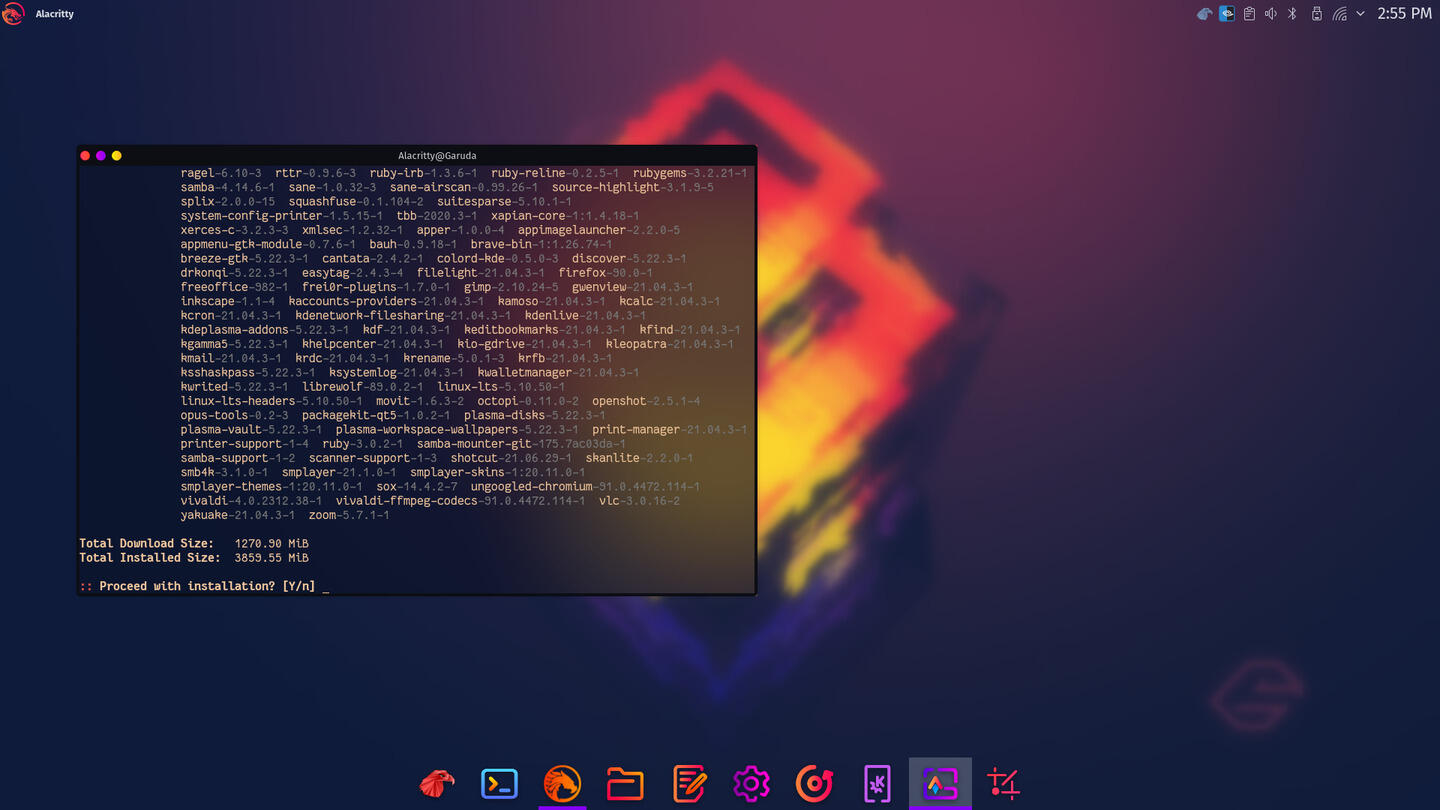Click the gwenview-21.04.3-1 package entry
This screenshot has width=1440, height=810.
pyautogui.click(x=632, y=287)
